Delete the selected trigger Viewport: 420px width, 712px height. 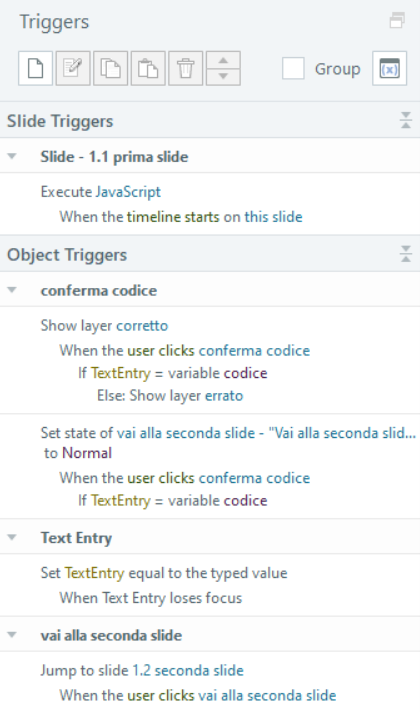(185, 69)
